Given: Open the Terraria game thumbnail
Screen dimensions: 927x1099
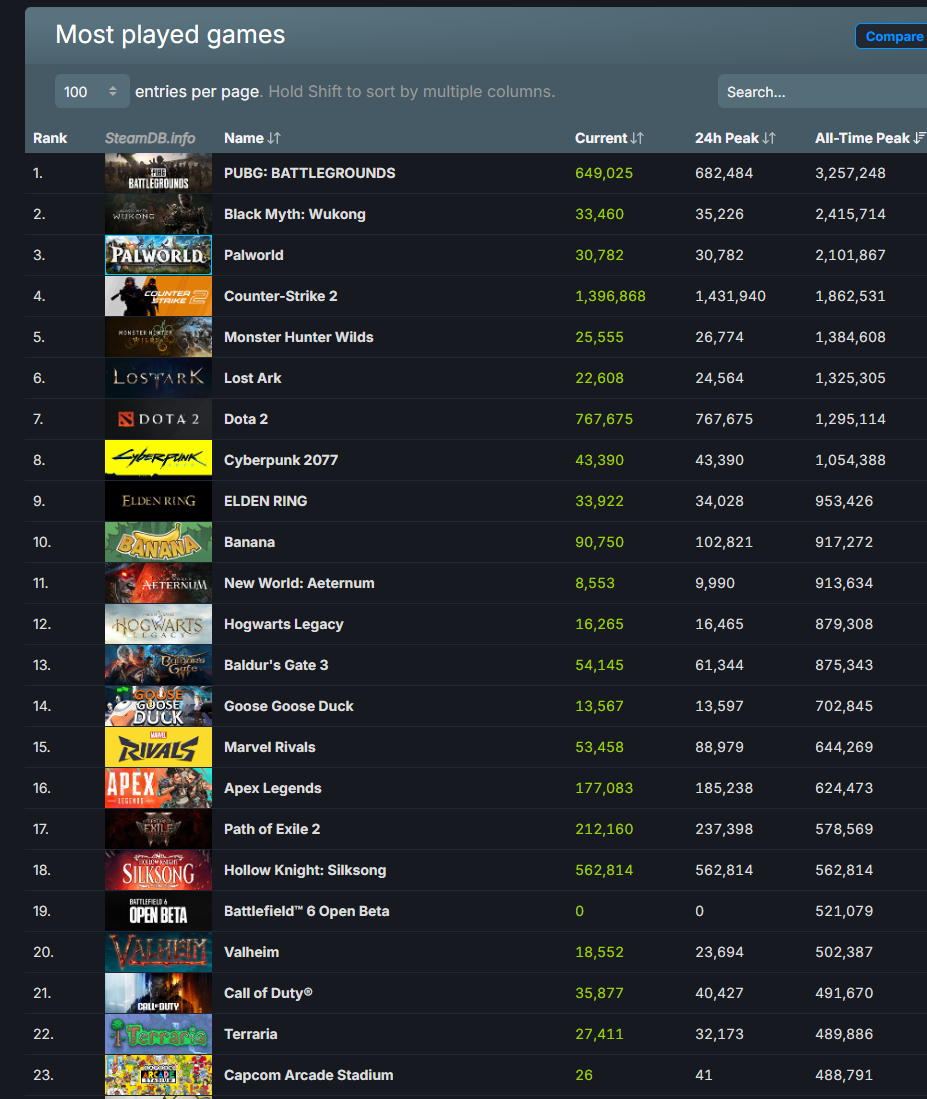Looking at the screenshot, I should 158,1035.
